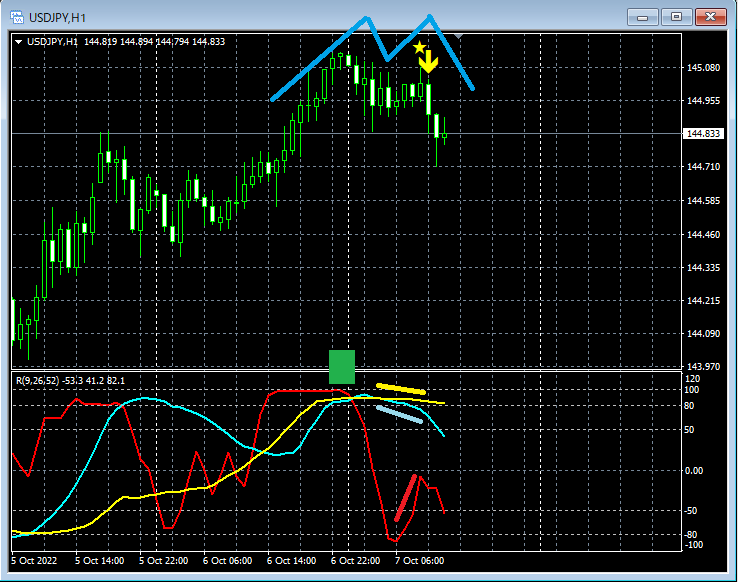
Task: Click the 144.710 price scale label
Action: pos(703,166)
